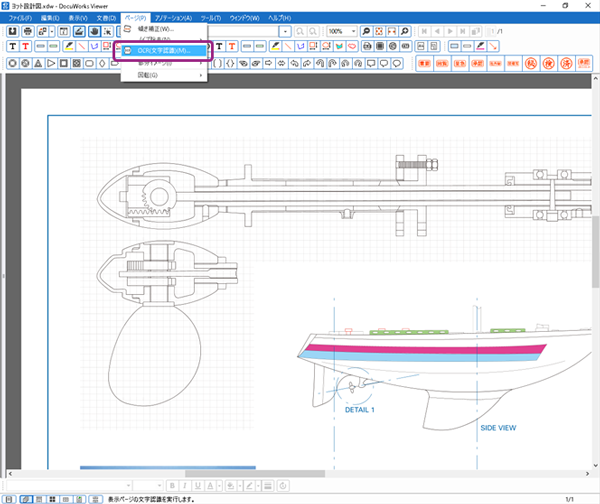Open the 回転 submenu entry
This screenshot has width=600, height=504.
tap(148, 75)
